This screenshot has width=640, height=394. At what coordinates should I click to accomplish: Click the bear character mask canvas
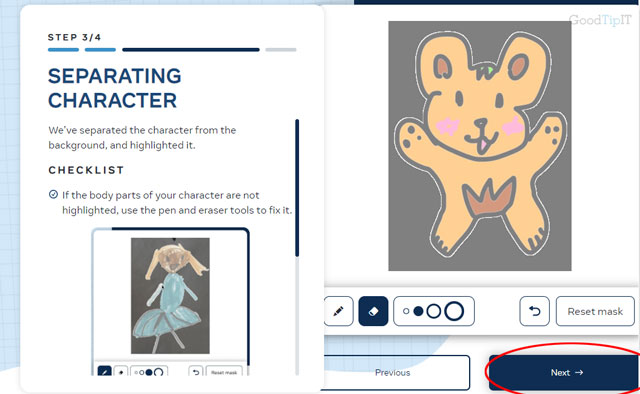480,146
